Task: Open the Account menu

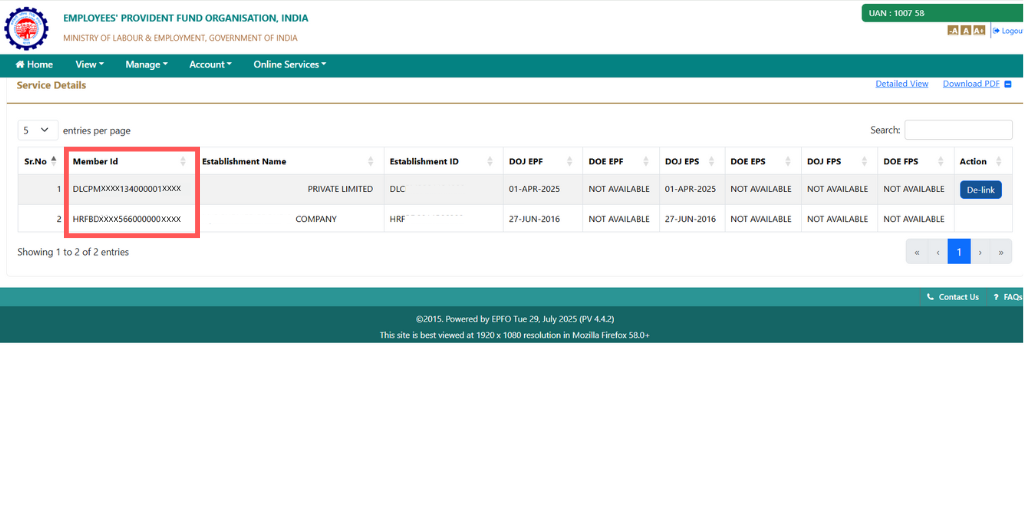Action: click(x=210, y=65)
